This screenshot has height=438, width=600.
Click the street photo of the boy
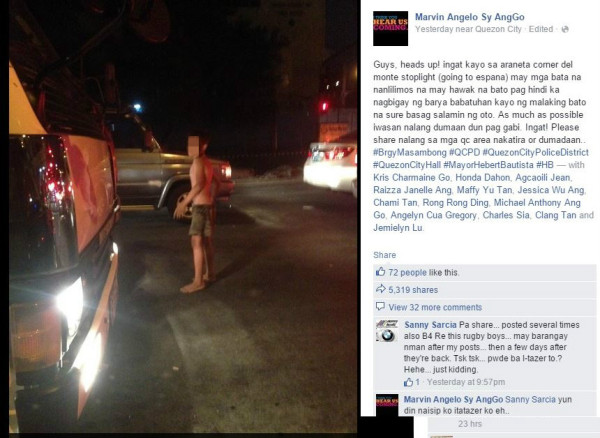tap(183, 217)
